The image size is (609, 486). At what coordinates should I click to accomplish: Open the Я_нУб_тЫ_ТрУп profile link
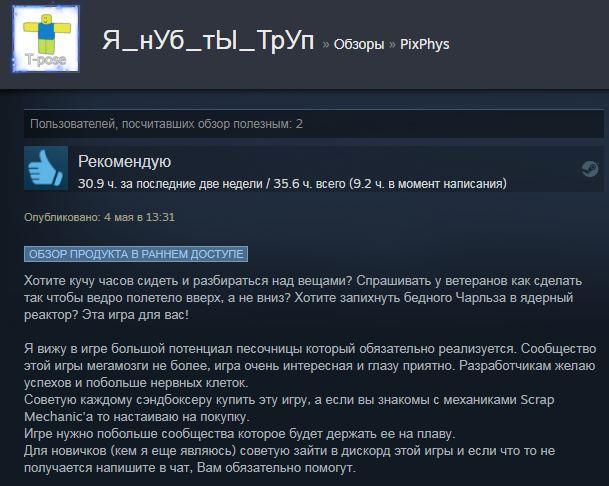click(208, 40)
